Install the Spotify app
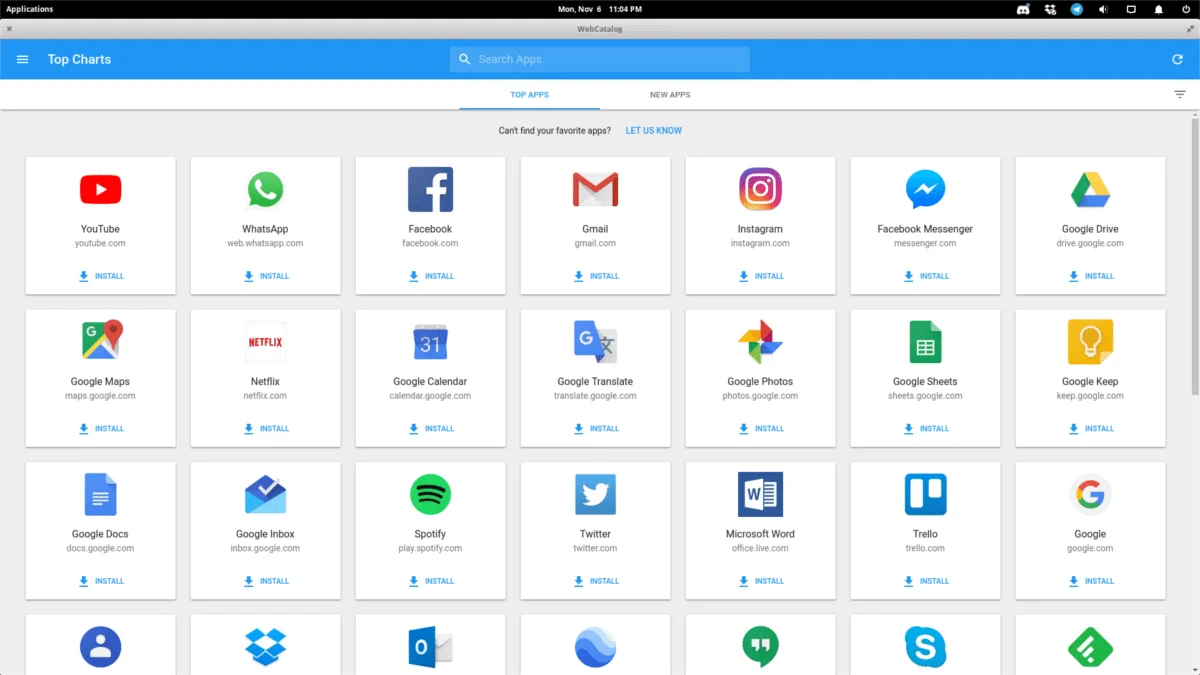Image resolution: width=1200 pixels, height=675 pixels. pyautogui.click(x=431, y=581)
